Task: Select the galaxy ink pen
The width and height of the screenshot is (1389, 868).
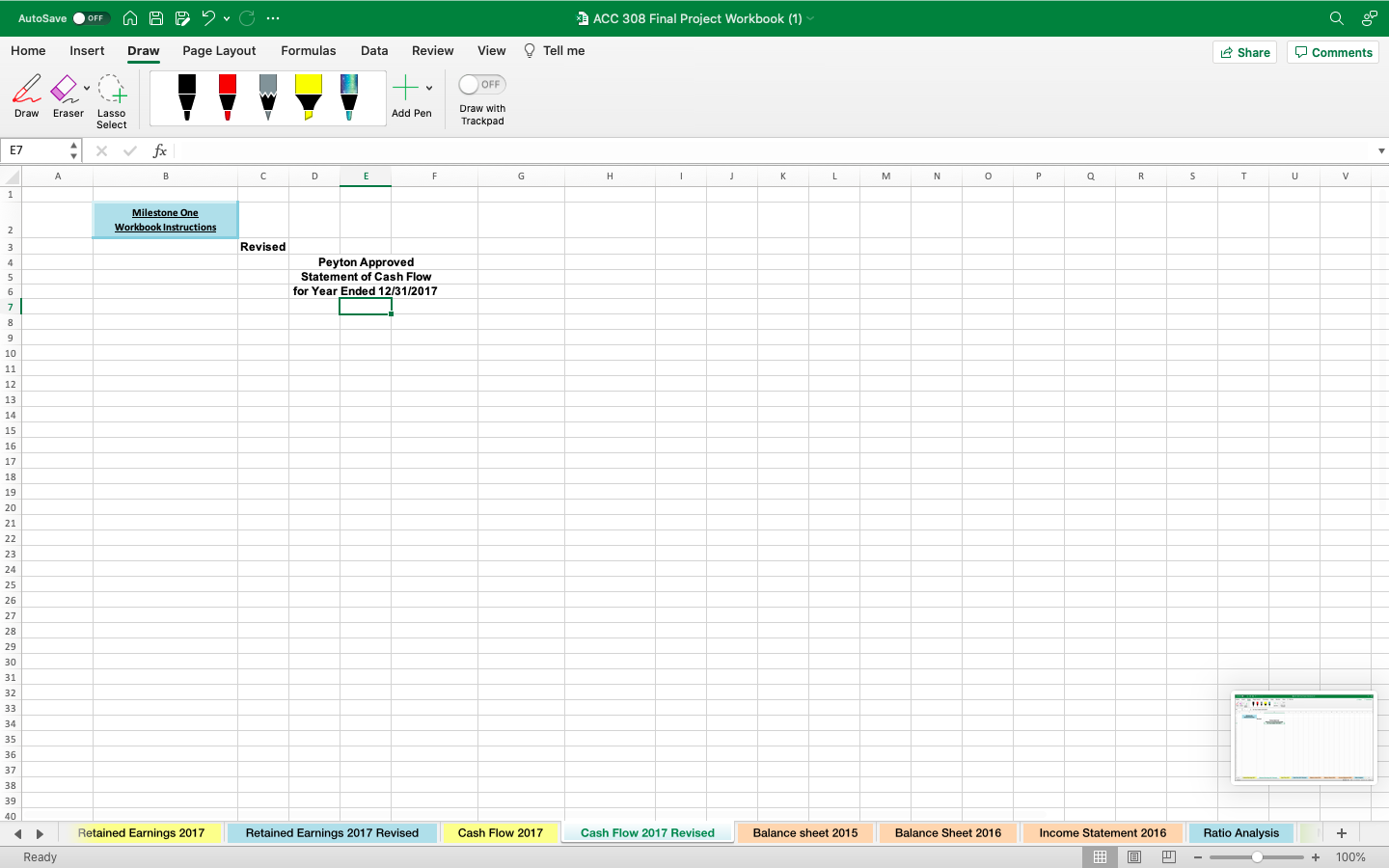Action: [x=349, y=97]
